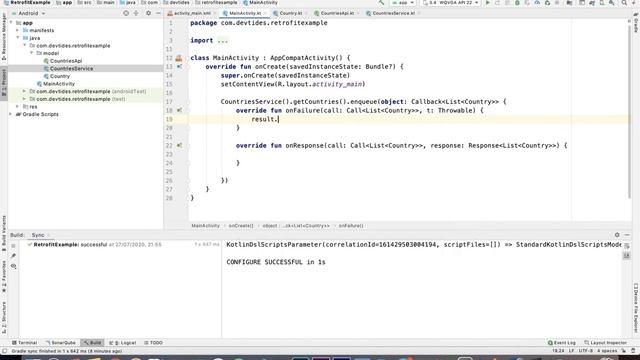Click override gutter icon on line 18
The image size is (640, 360).
179,110
